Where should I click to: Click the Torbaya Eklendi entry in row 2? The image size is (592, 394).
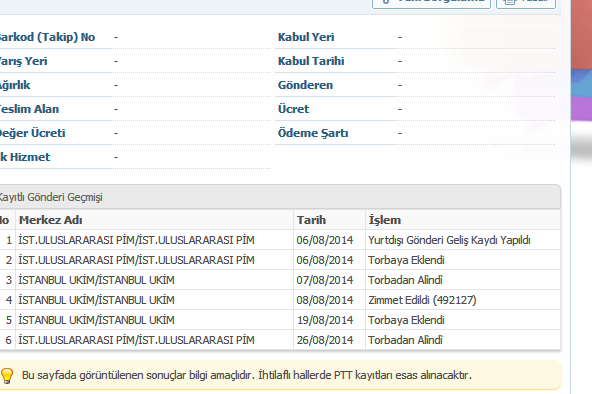(x=406, y=260)
